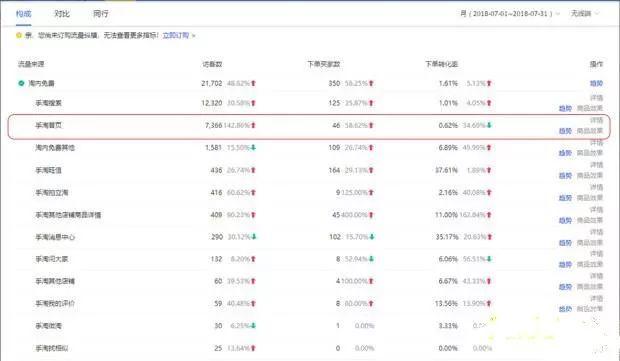This screenshot has width=620, height=361.
Task: Open 详情 for the 手淘首页 row
Action: pyautogui.click(x=596, y=120)
